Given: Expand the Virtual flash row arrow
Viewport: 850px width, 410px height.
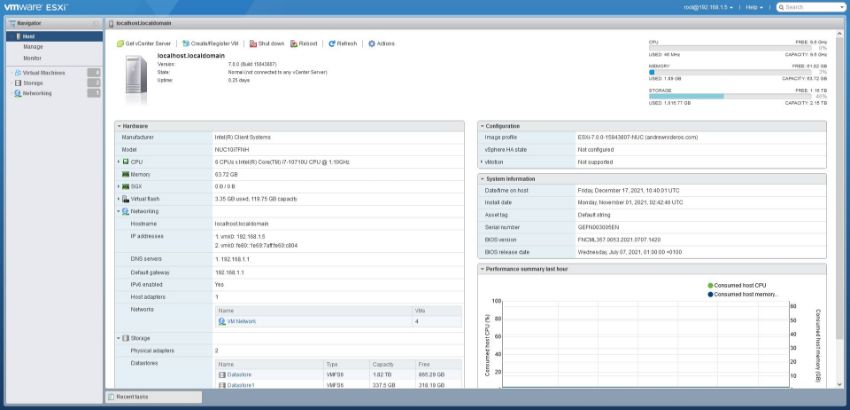Looking at the screenshot, I should [x=118, y=199].
